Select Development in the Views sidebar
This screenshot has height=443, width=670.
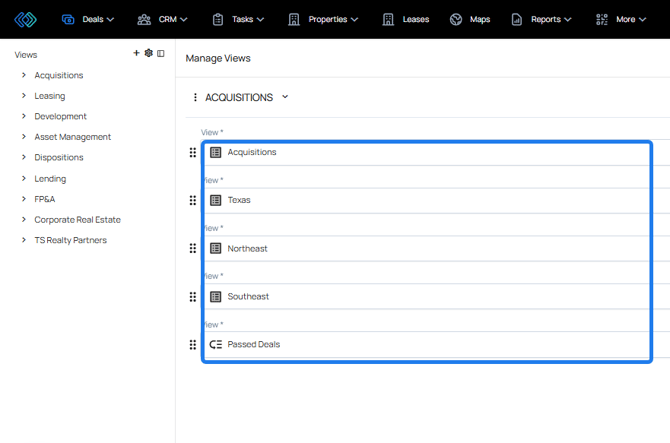click(60, 116)
